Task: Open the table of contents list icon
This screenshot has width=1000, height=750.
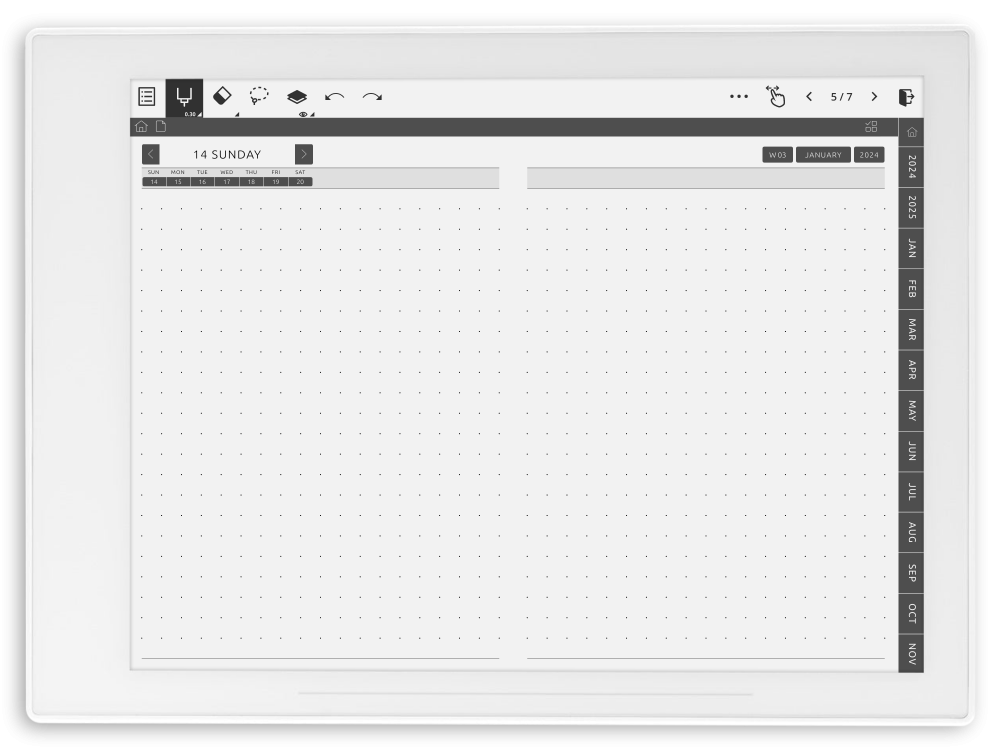Action: tap(147, 97)
